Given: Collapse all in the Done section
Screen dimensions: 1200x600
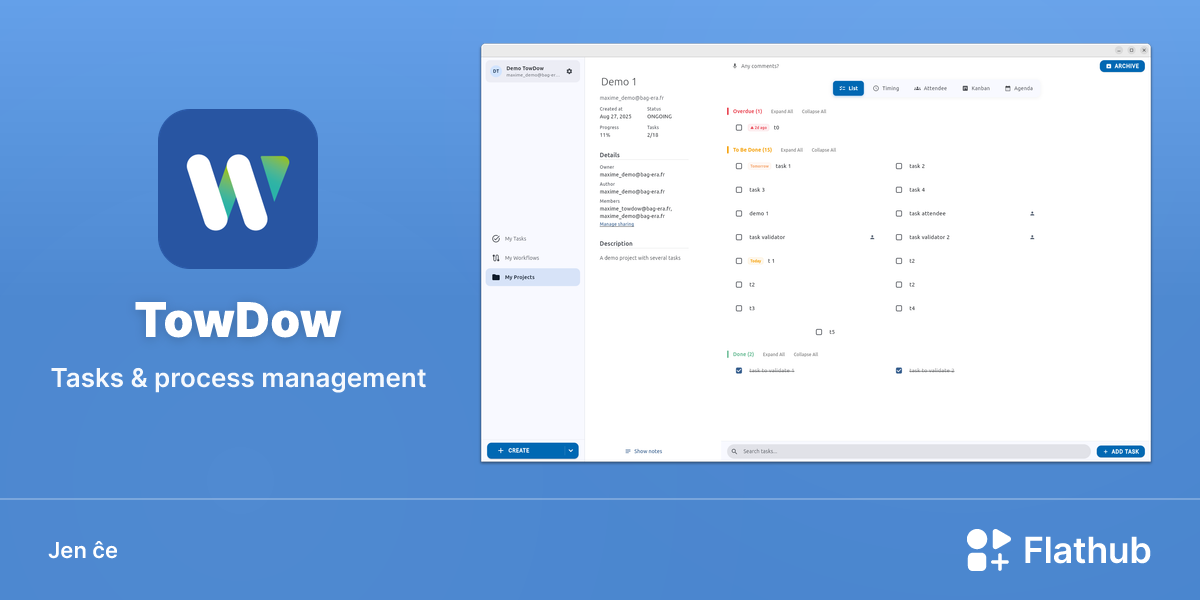Looking at the screenshot, I should pos(806,355).
